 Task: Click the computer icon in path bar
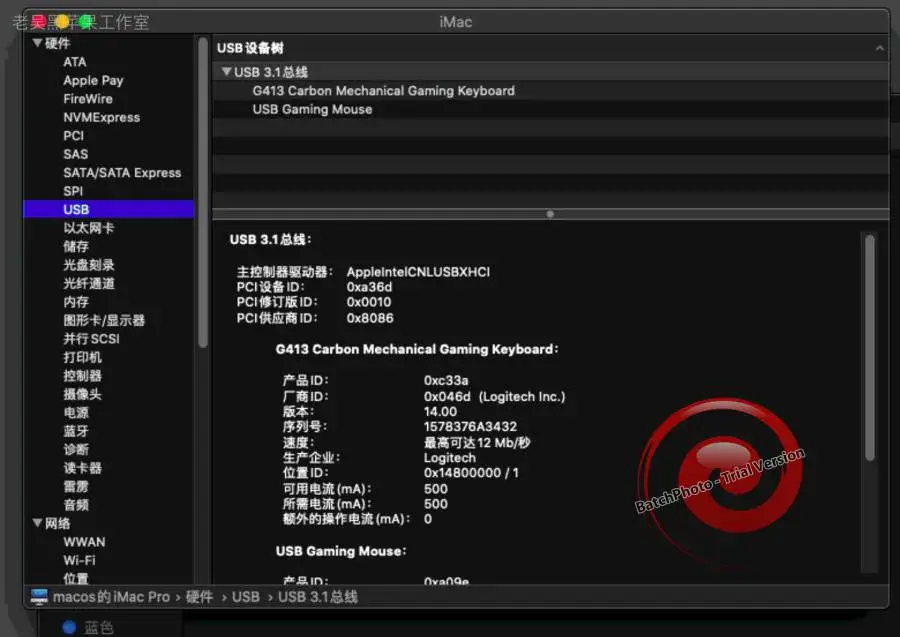[39, 597]
